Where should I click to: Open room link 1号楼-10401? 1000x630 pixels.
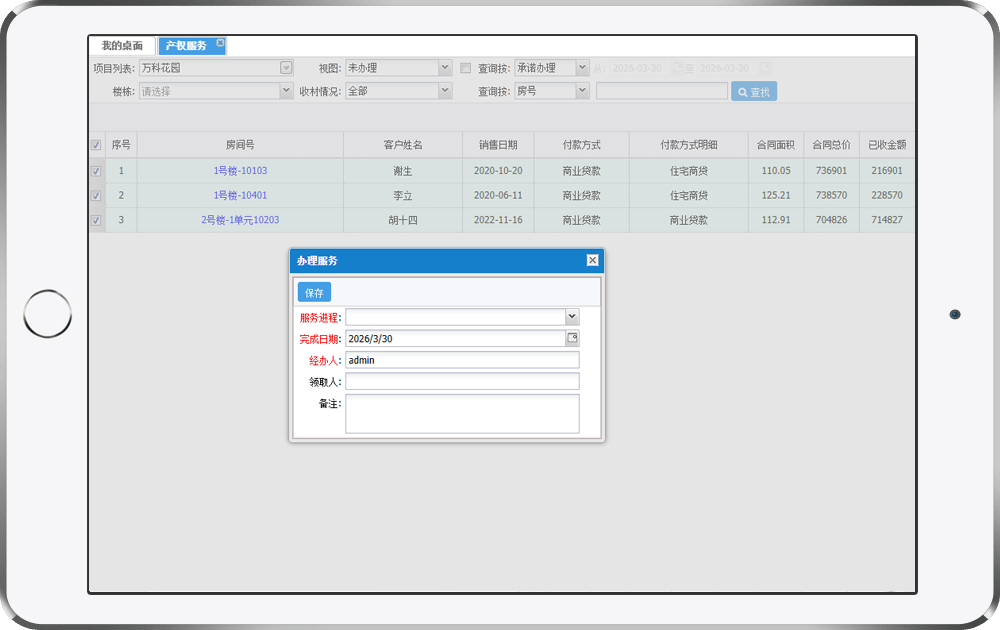[240, 195]
